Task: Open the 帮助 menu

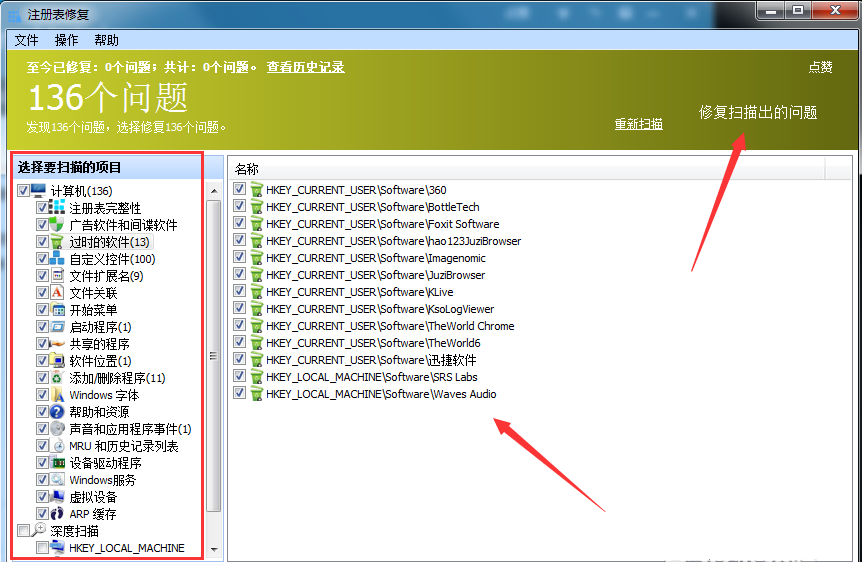Action: click(106, 41)
